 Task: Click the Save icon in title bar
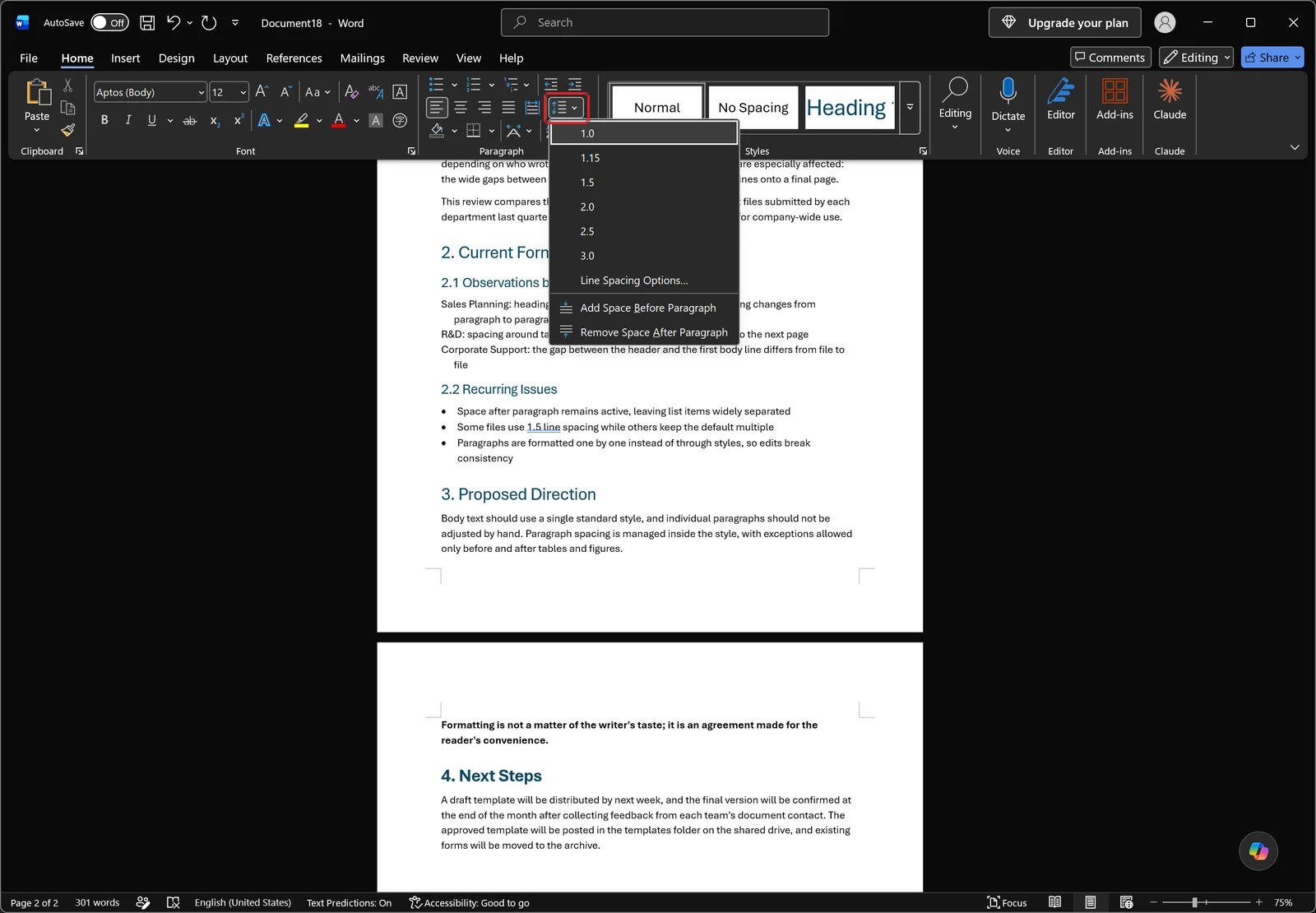click(x=147, y=23)
